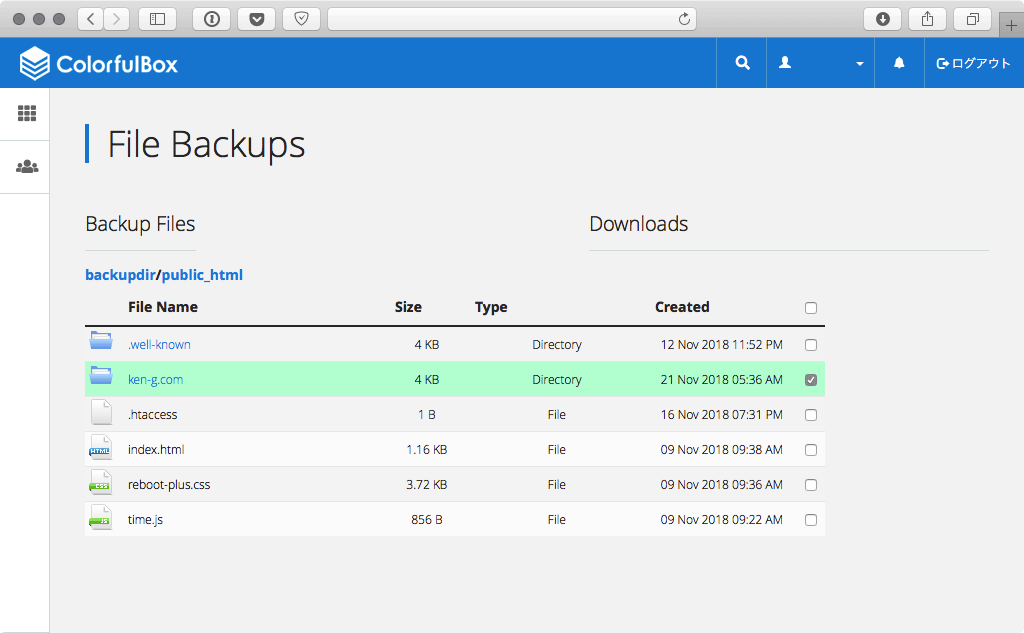The height and width of the screenshot is (633, 1024).
Task: Show the Safari sidebar
Action: (157, 19)
